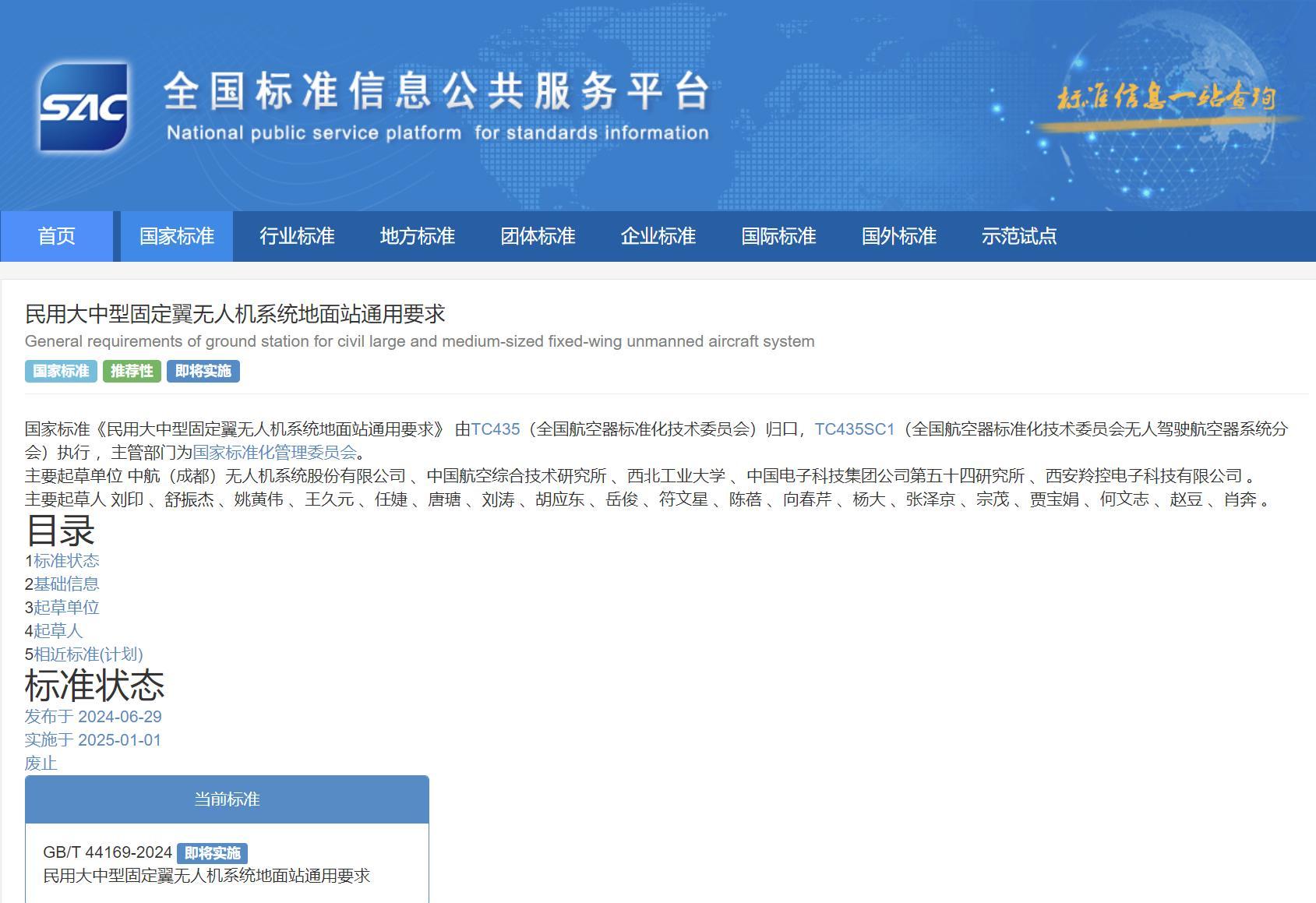
Task: Click 即将实施 badge beside GB/T 44169-2024
Action: tap(213, 853)
